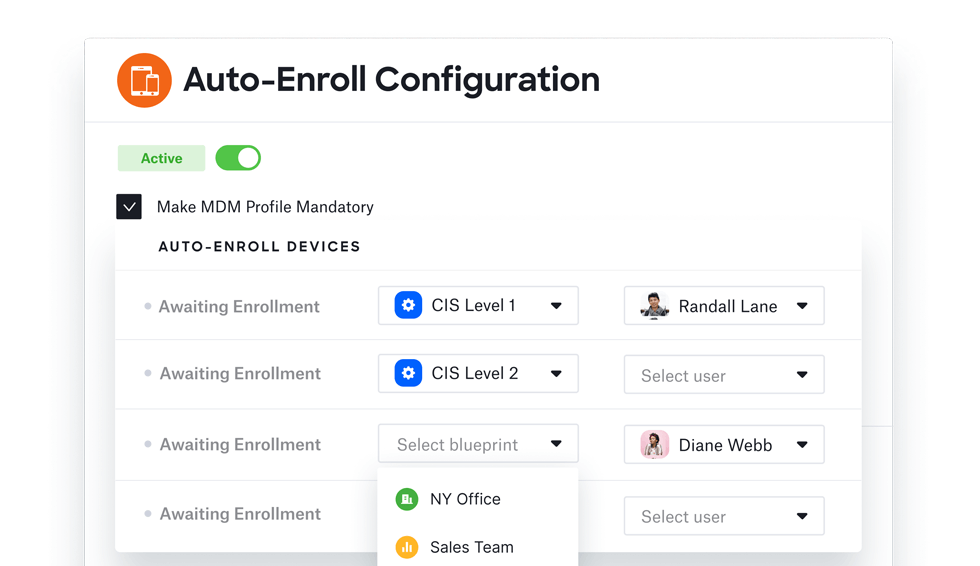The image size is (980, 566).
Task: Click the orange Auto-Enroll devices icon
Action: coord(144,80)
